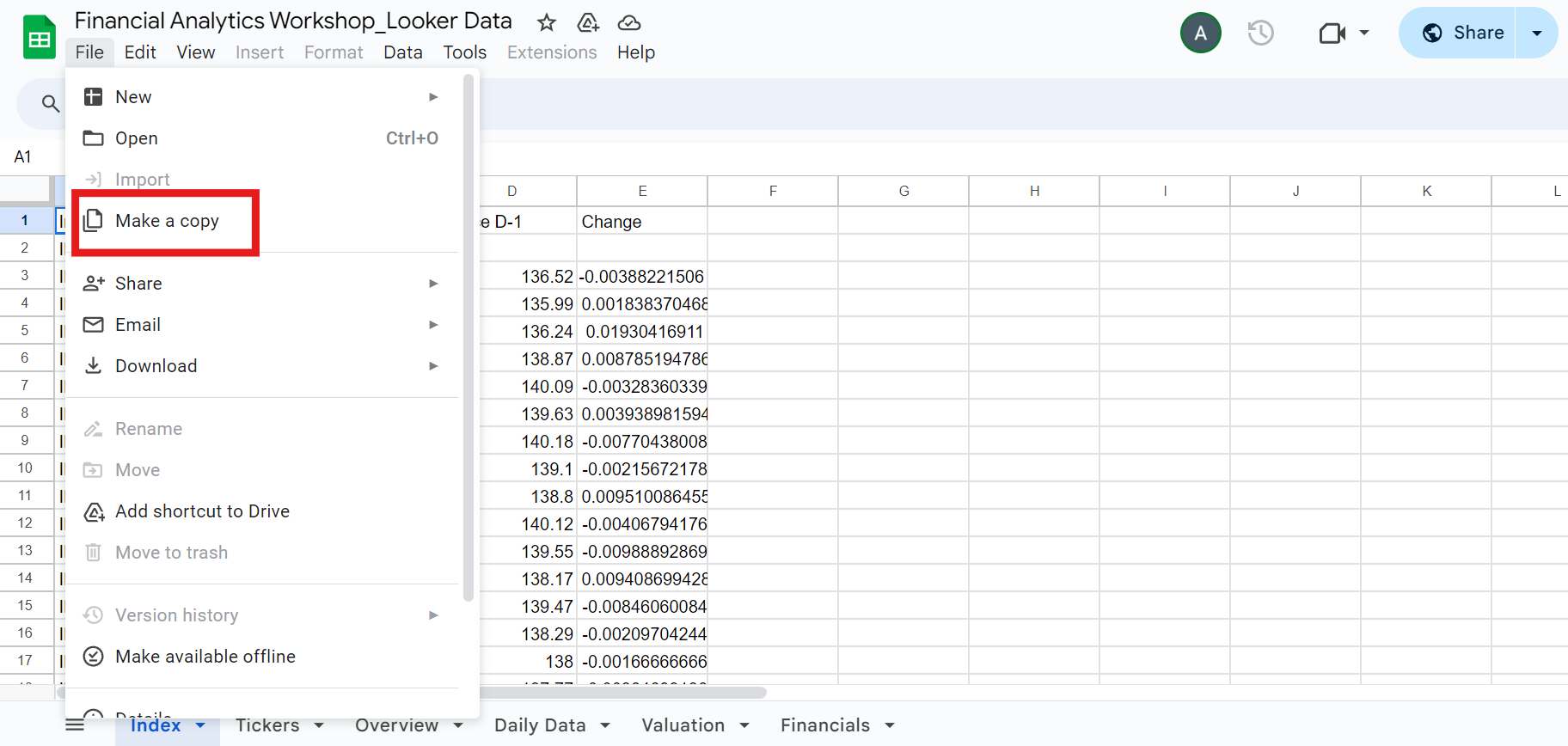The height and width of the screenshot is (746, 1568).
Task: Click the Name box showing A1
Action: point(23,156)
